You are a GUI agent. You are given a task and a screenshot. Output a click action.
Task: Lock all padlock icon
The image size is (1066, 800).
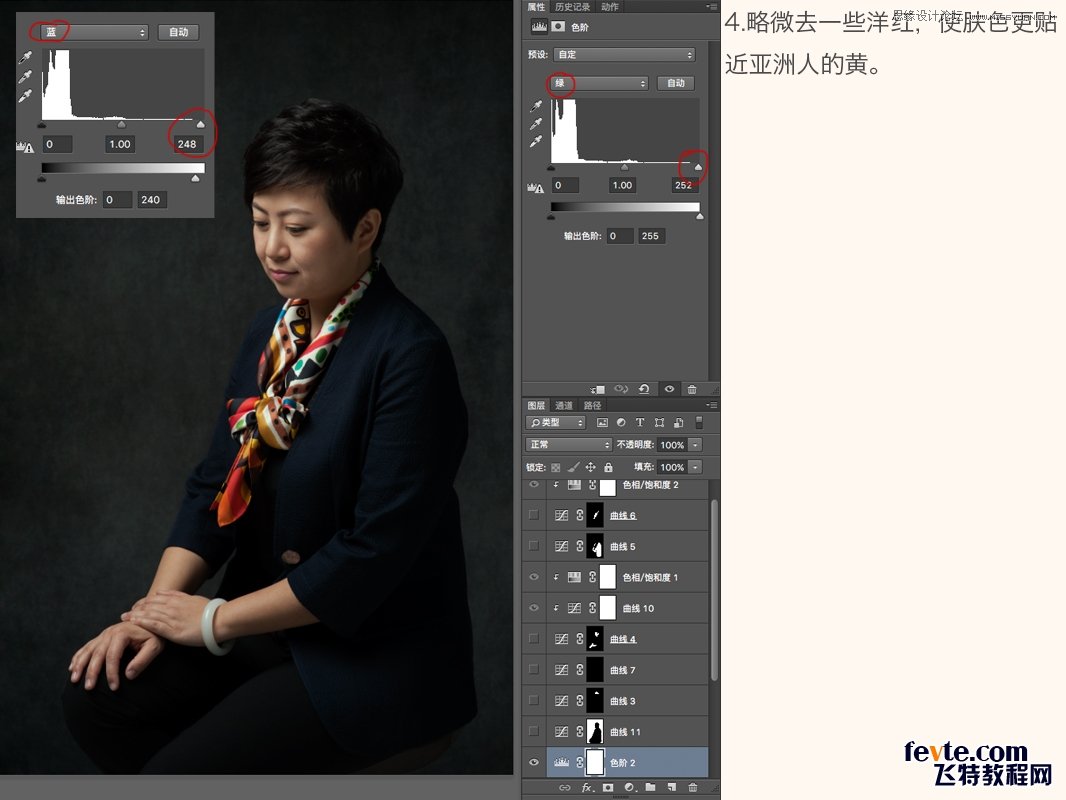tap(608, 468)
